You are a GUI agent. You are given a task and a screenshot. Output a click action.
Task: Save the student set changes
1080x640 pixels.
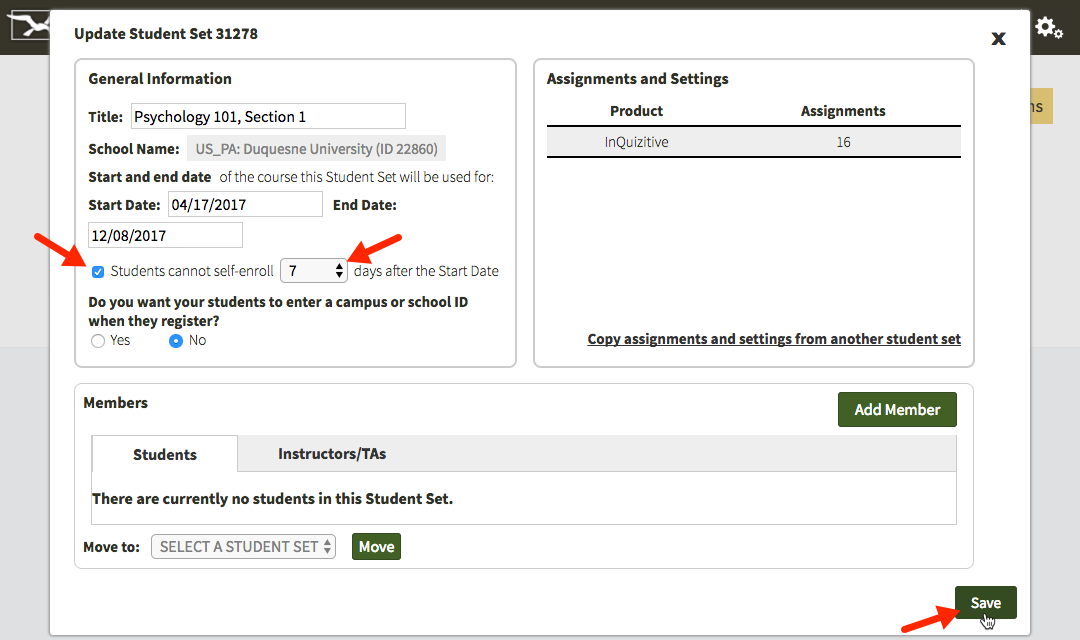(985, 602)
